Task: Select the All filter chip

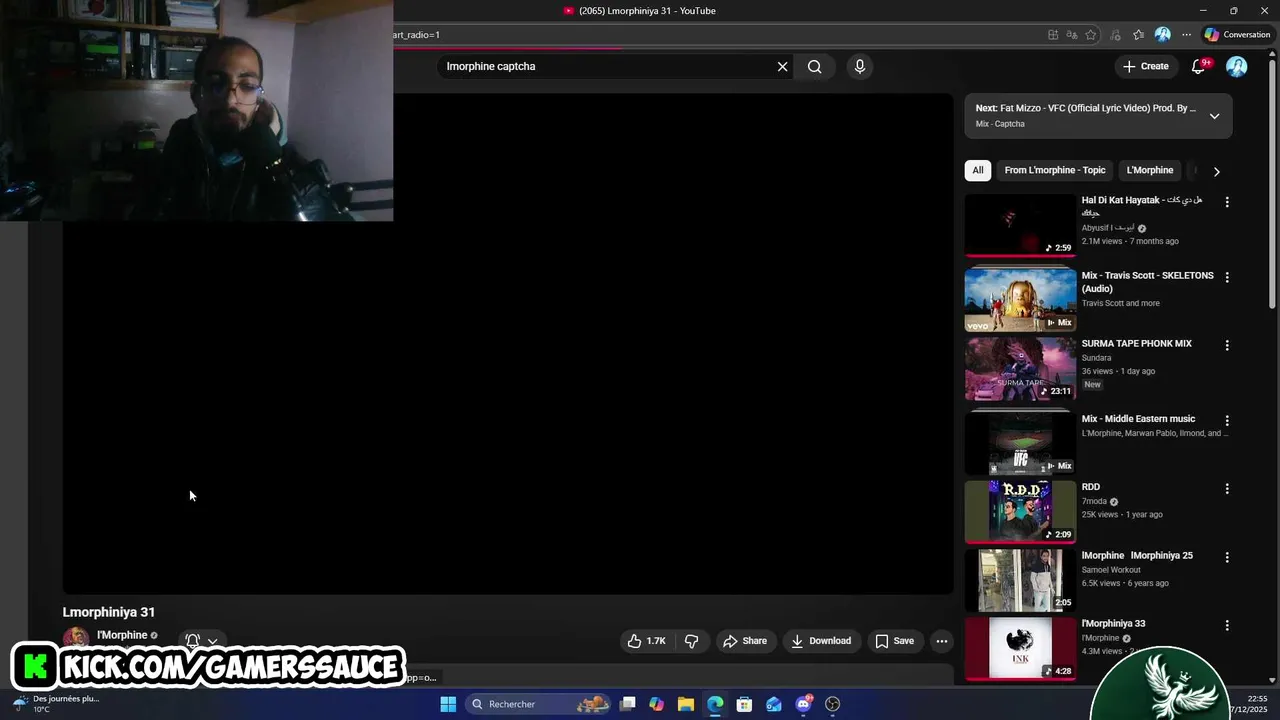Action: coord(978,170)
